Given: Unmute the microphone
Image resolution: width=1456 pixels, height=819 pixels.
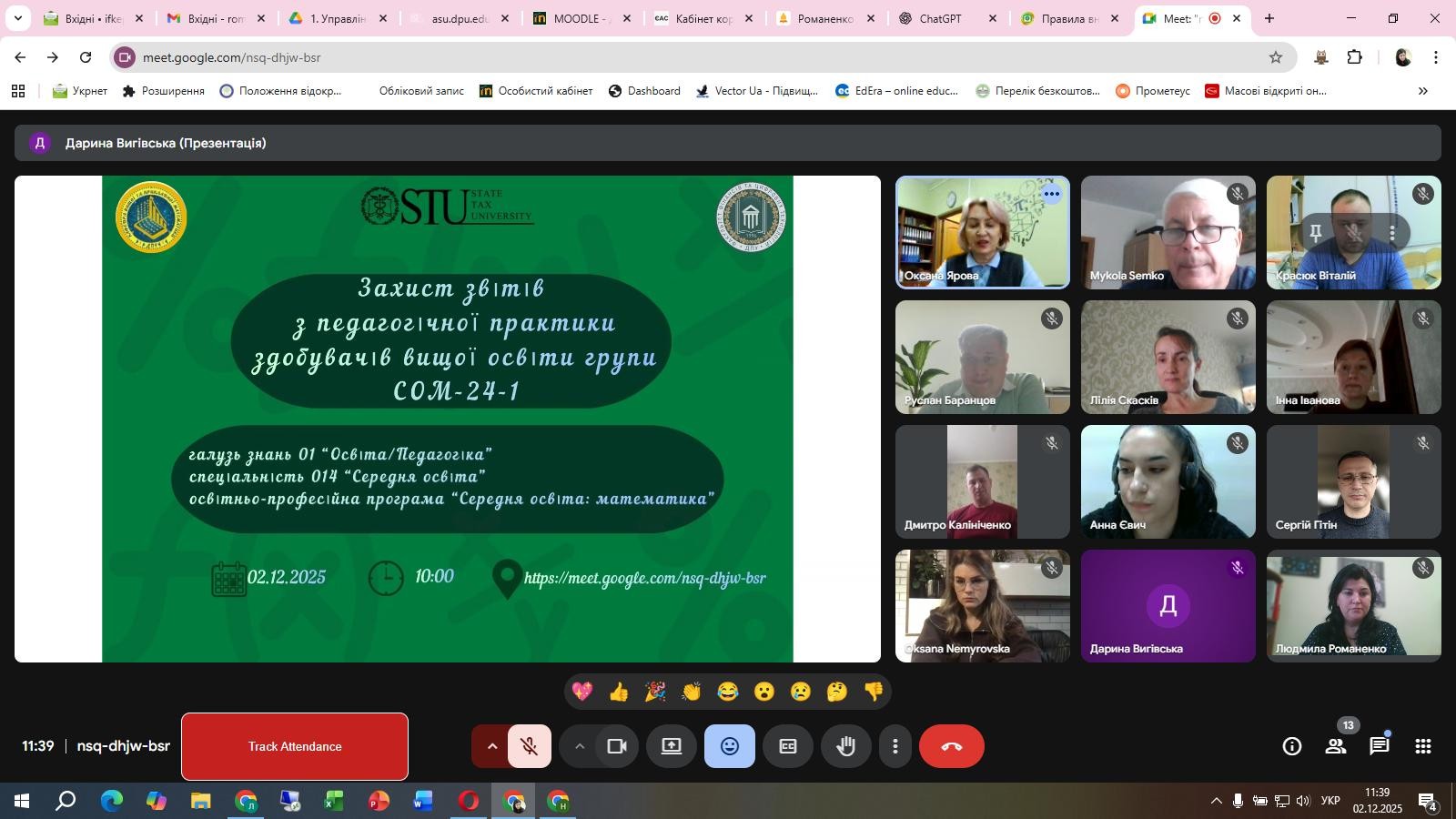Looking at the screenshot, I should 529,746.
